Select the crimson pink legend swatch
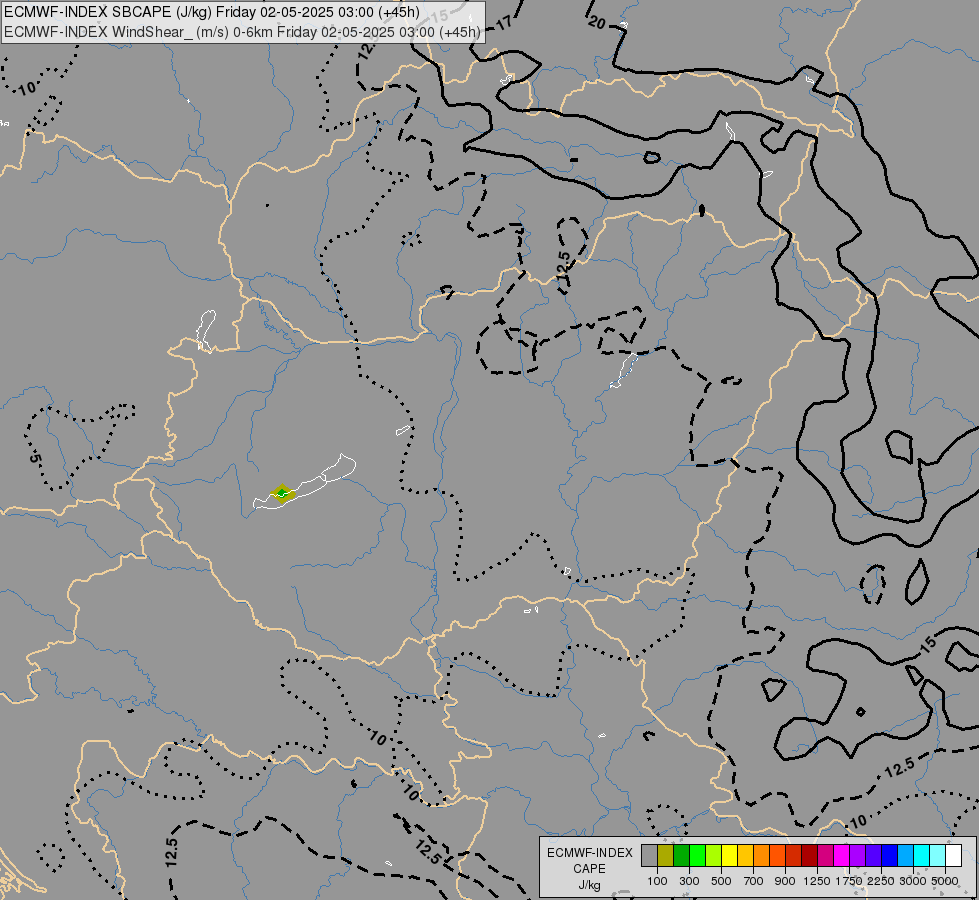 click(x=825, y=856)
